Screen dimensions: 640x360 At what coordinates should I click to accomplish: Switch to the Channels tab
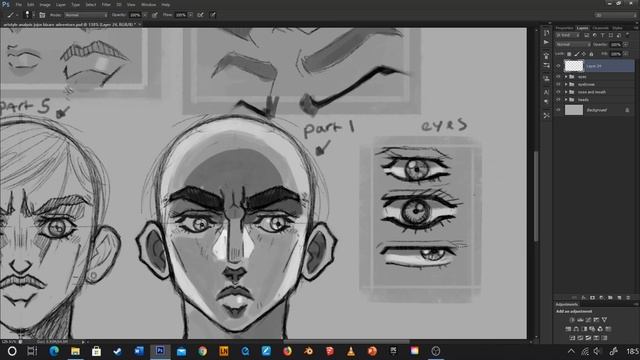600,28
